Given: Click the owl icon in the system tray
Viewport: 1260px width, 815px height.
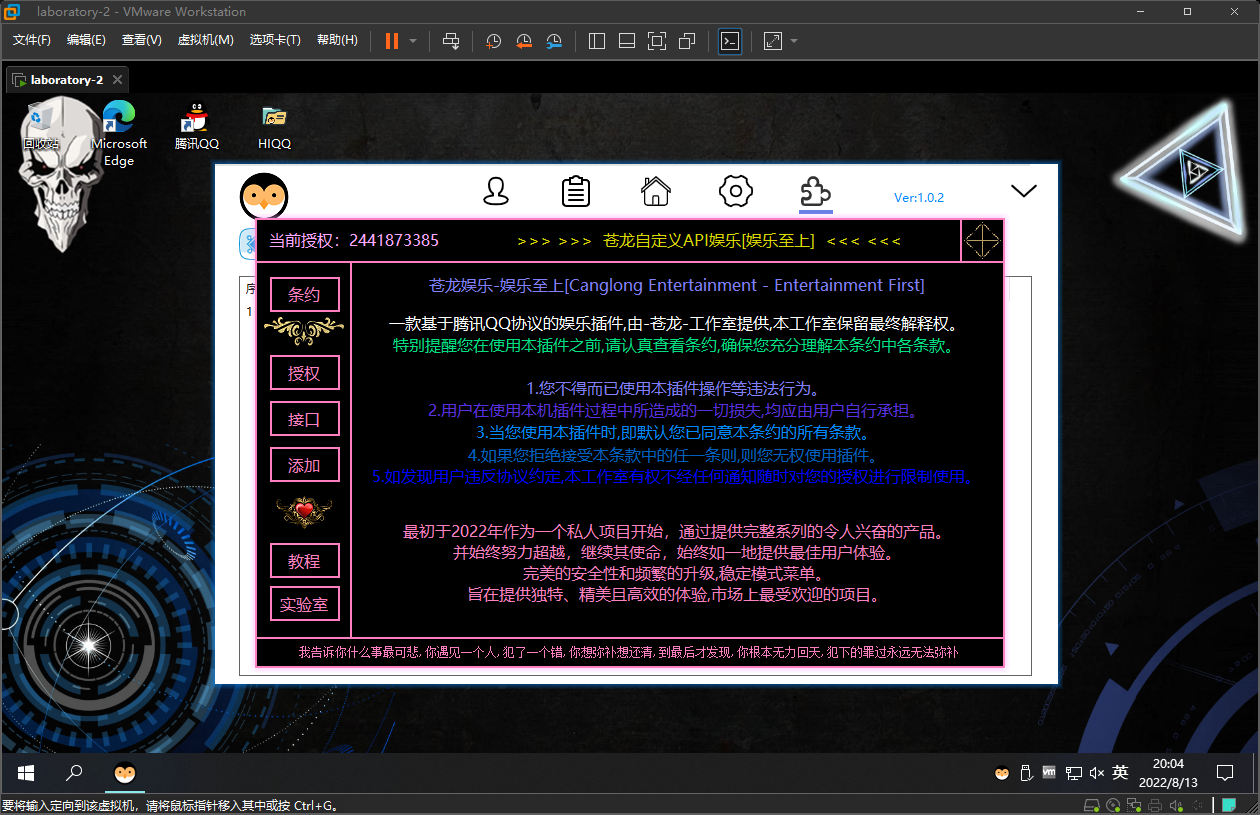Looking at the screenshot, I should [1001, 773].
